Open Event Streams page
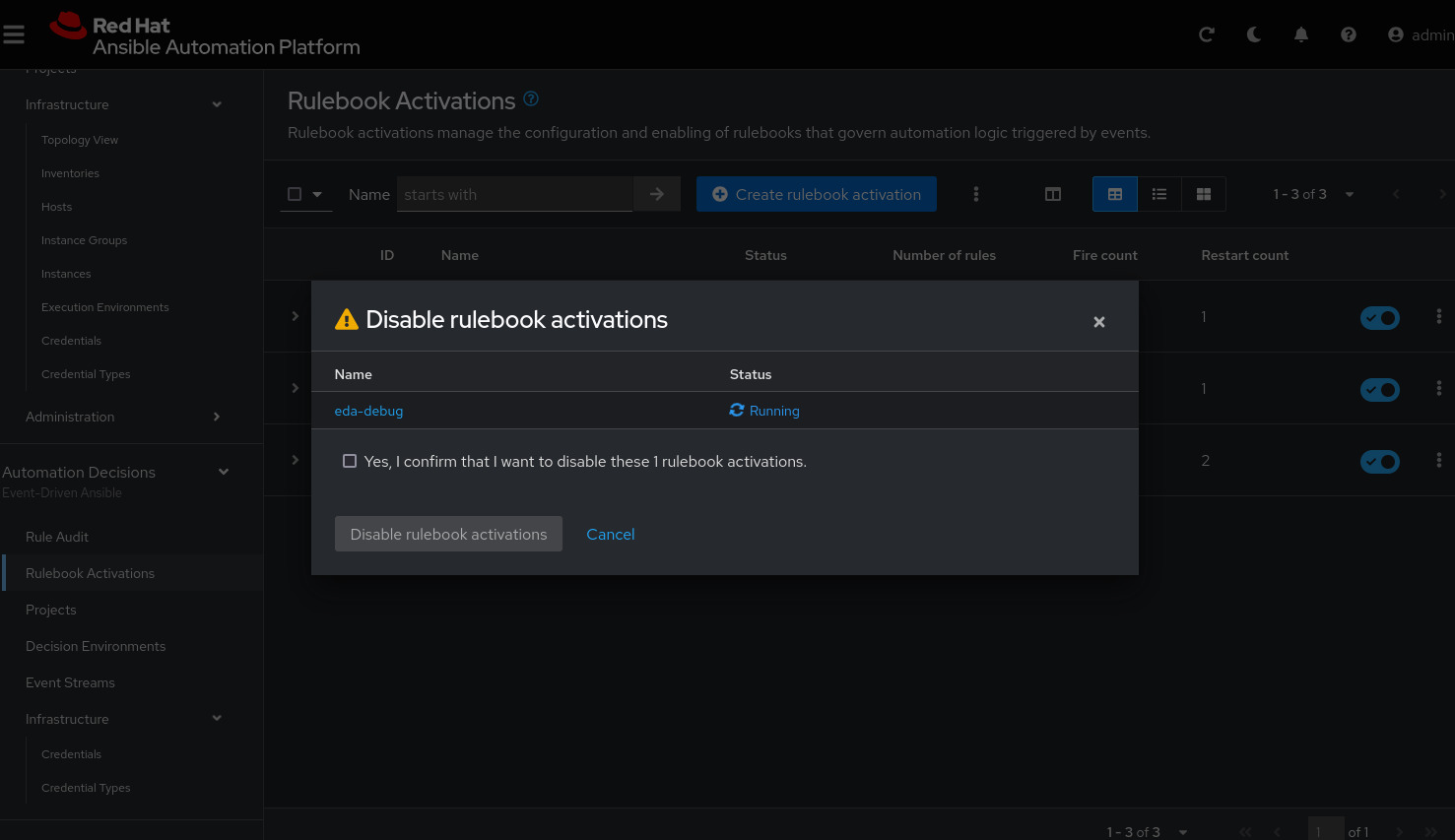Viewport: 1455px width, 840px height. [x=70, y=682]
